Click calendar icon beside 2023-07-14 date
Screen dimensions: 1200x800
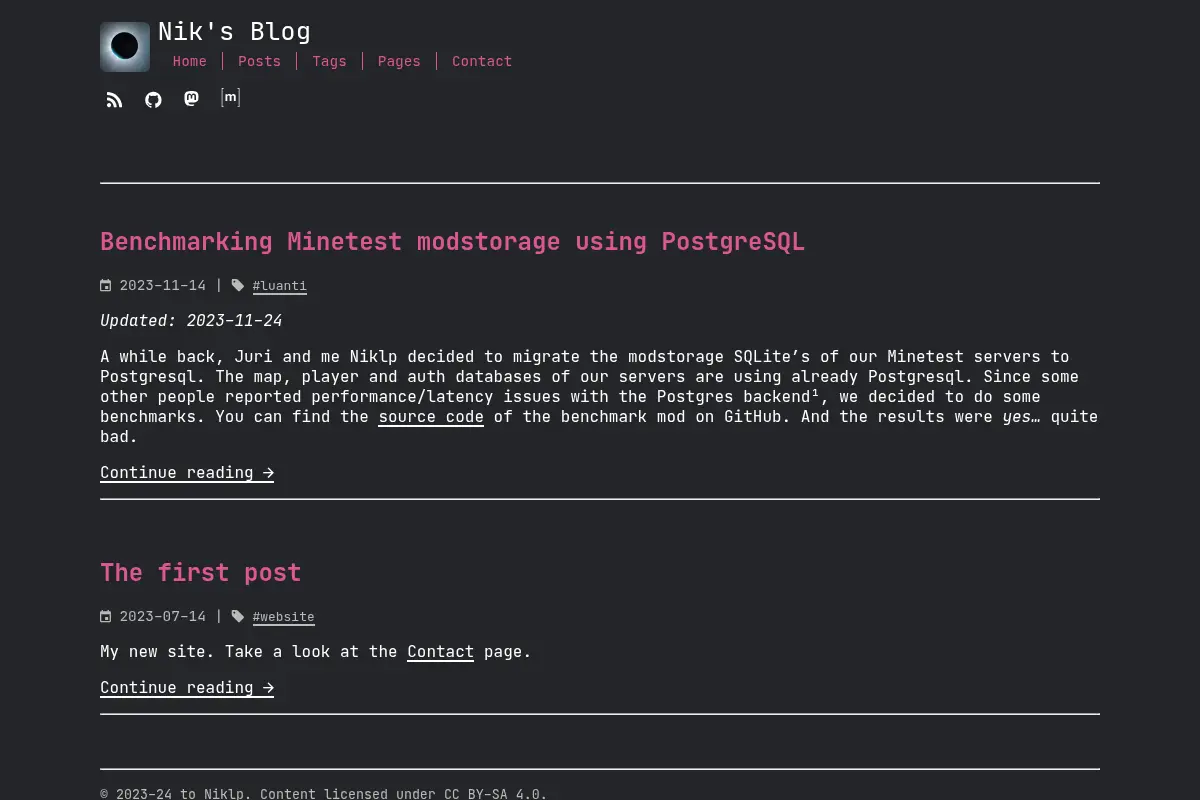pyautogui.click(x=106, y=616)
